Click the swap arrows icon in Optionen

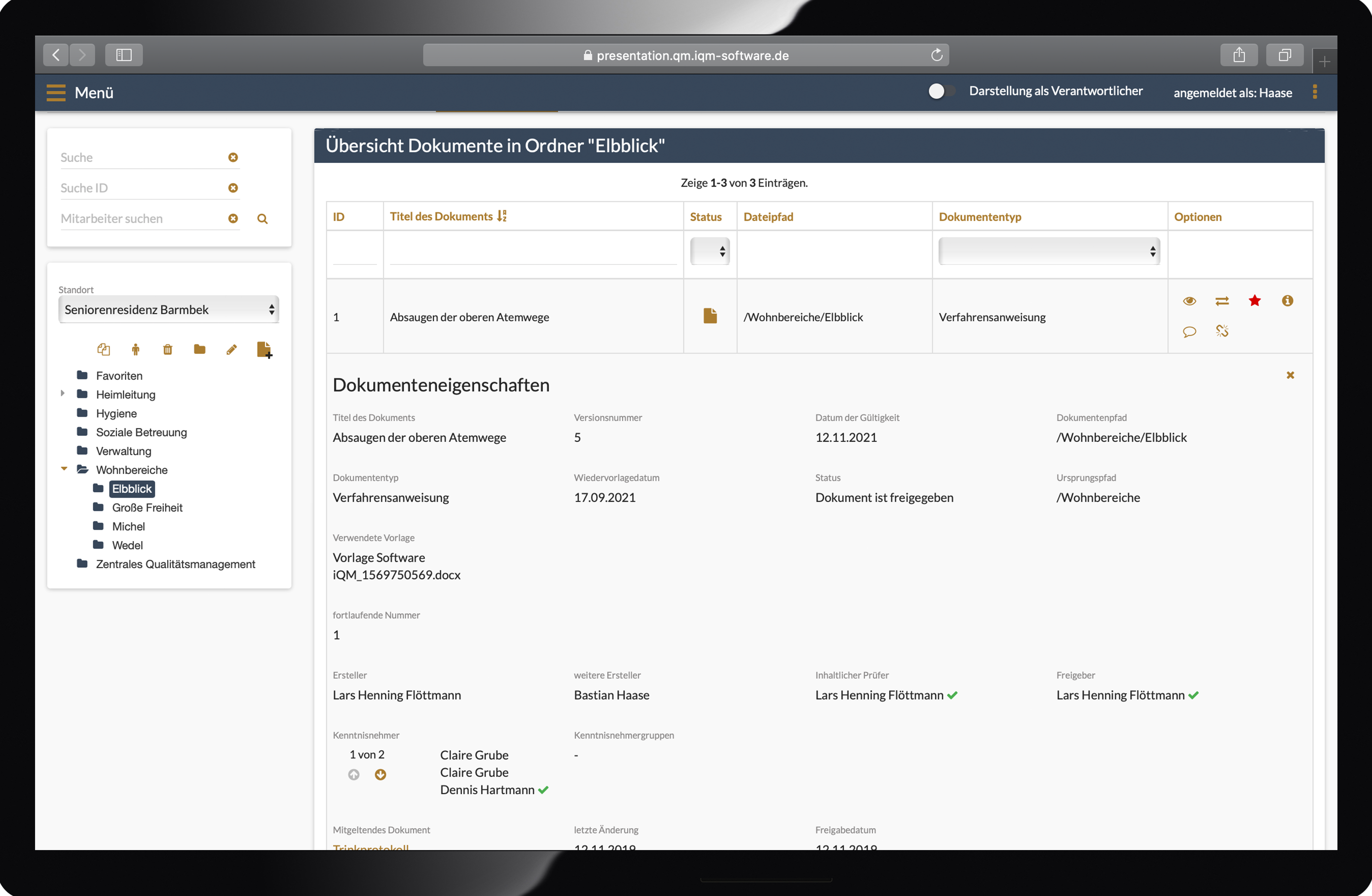(1221, 301)
